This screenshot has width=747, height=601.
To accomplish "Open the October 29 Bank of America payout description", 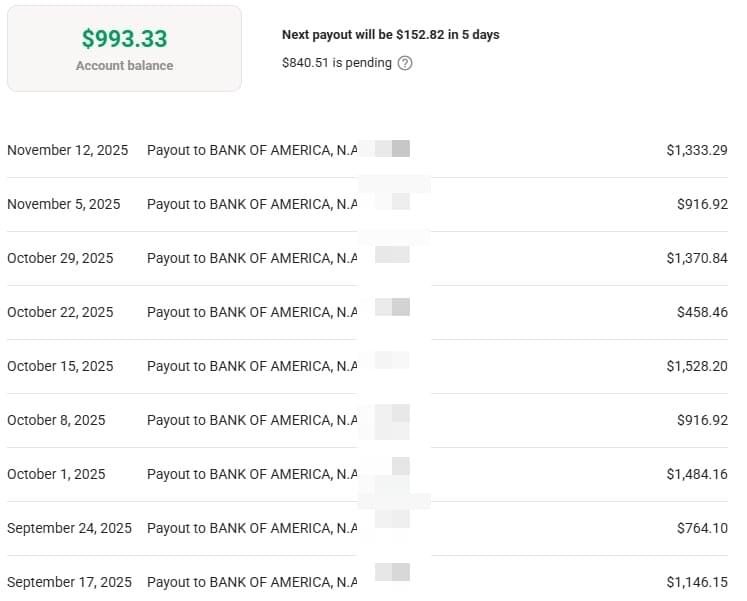I will [252, 258].
